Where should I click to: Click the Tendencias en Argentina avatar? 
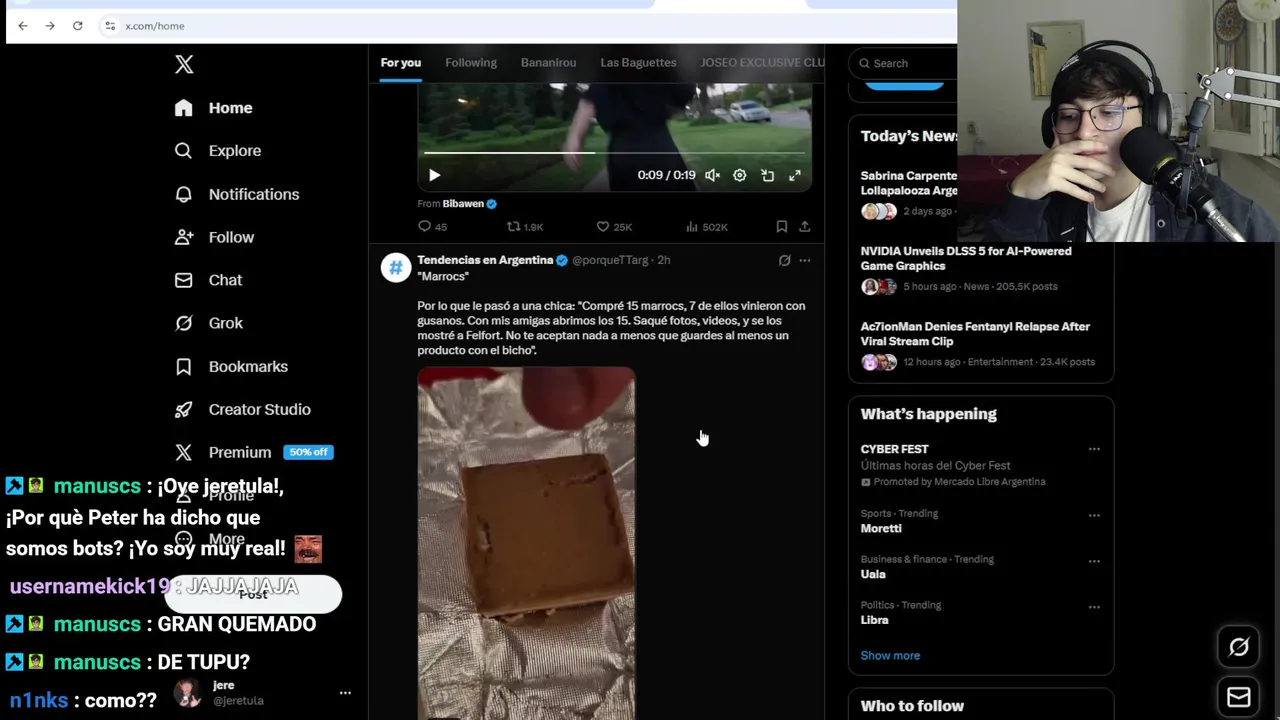pos(396,267)
